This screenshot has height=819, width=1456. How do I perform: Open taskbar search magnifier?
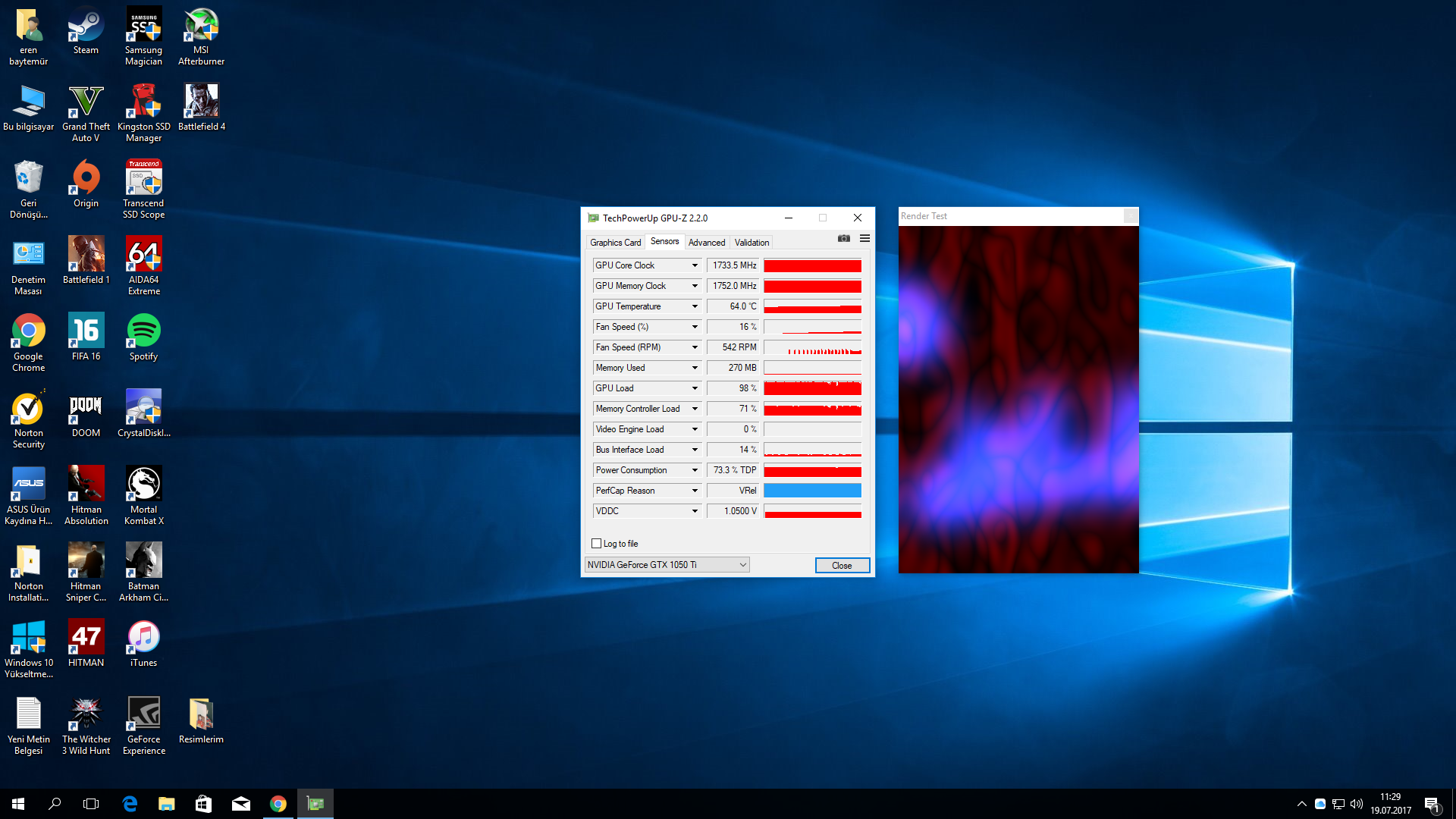click(x=55, y=804)
